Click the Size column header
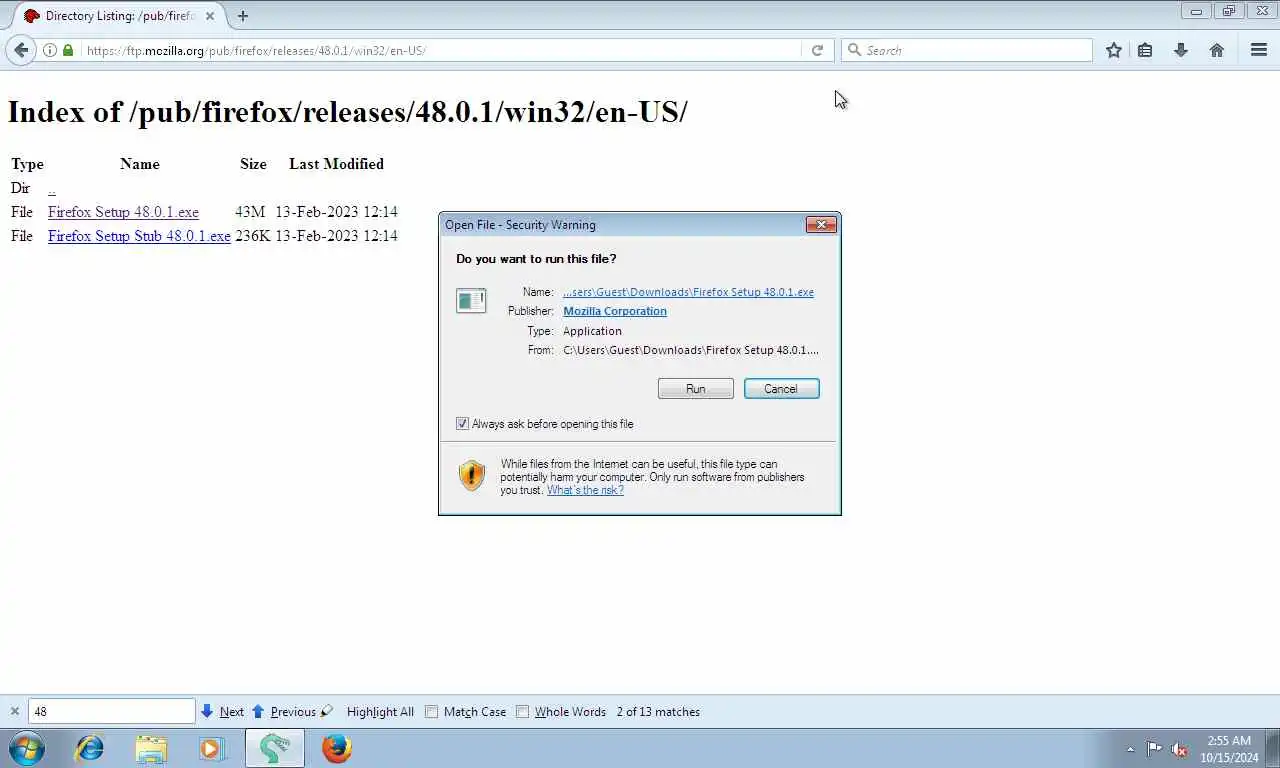 click(x=253, y=164)
